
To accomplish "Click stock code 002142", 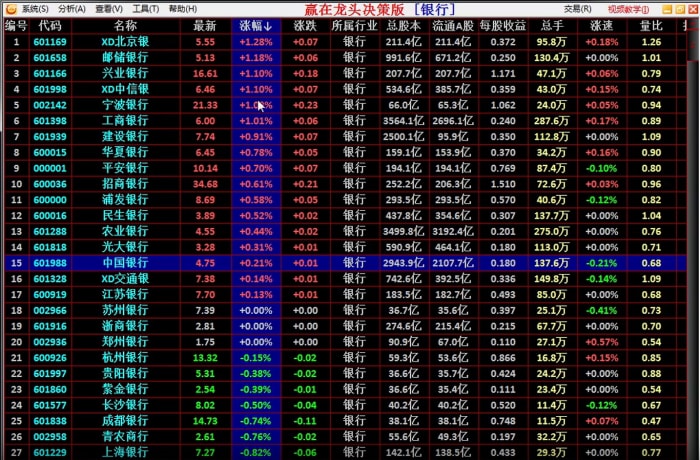I will pyautogui.click(x=50, y=105).
